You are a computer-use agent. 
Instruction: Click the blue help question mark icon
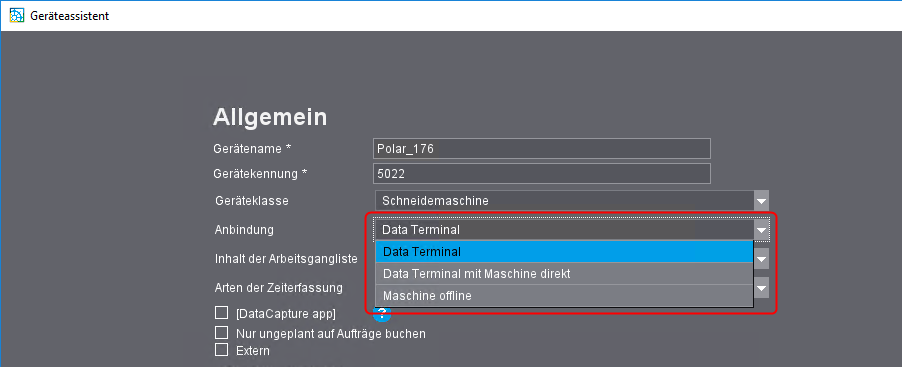(x=382, y=314)
